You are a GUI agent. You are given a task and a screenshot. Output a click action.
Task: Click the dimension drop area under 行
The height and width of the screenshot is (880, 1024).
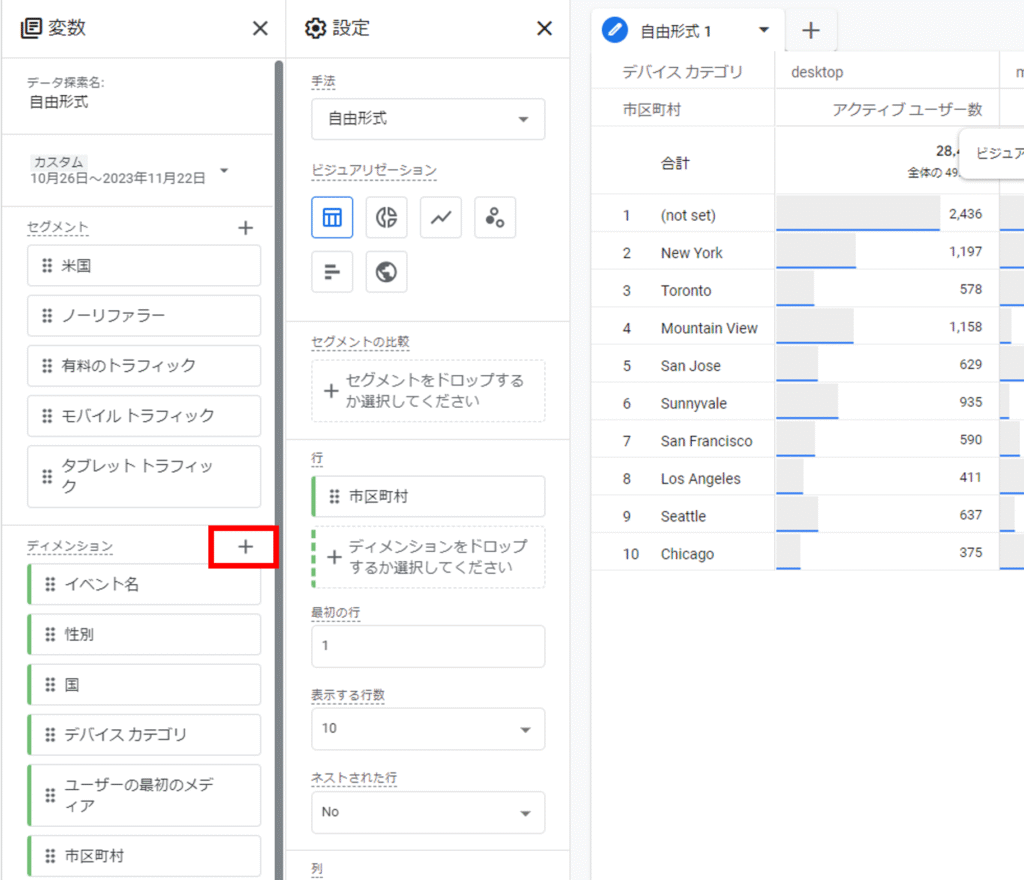tap(428, 557)
